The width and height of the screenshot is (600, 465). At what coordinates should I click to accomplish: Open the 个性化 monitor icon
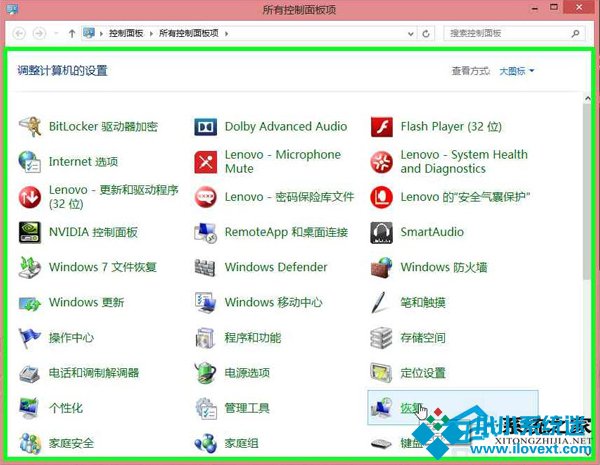30,408
